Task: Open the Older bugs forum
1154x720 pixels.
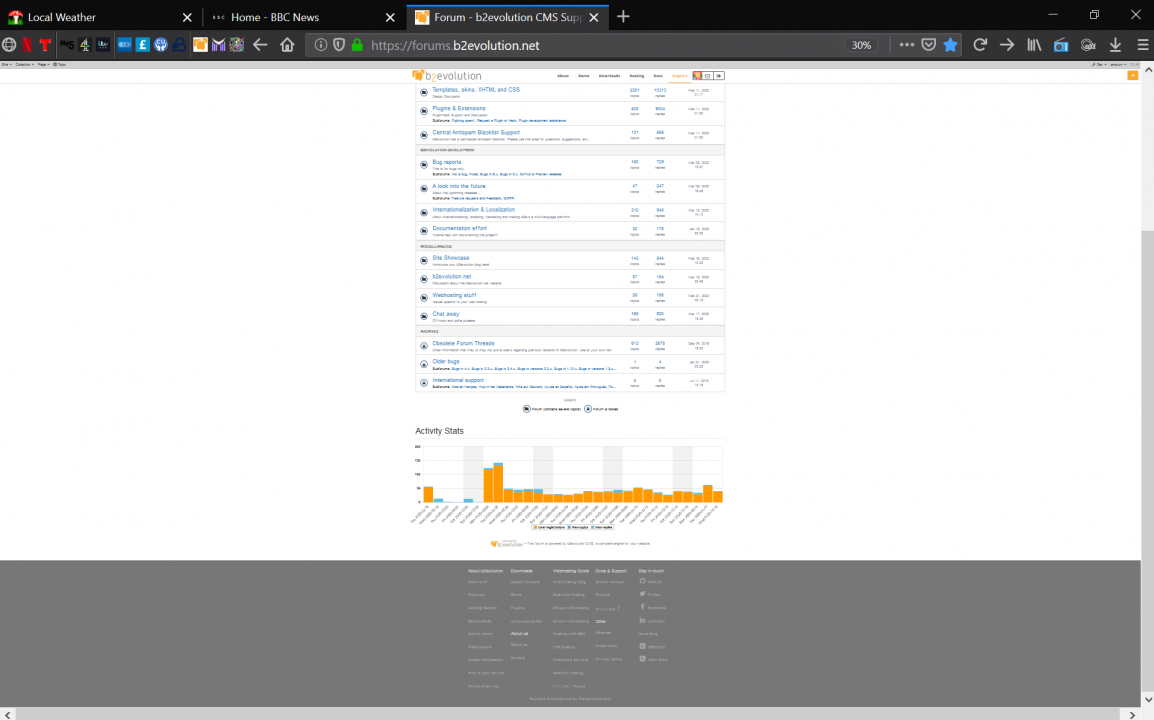Action: (445, 361)
